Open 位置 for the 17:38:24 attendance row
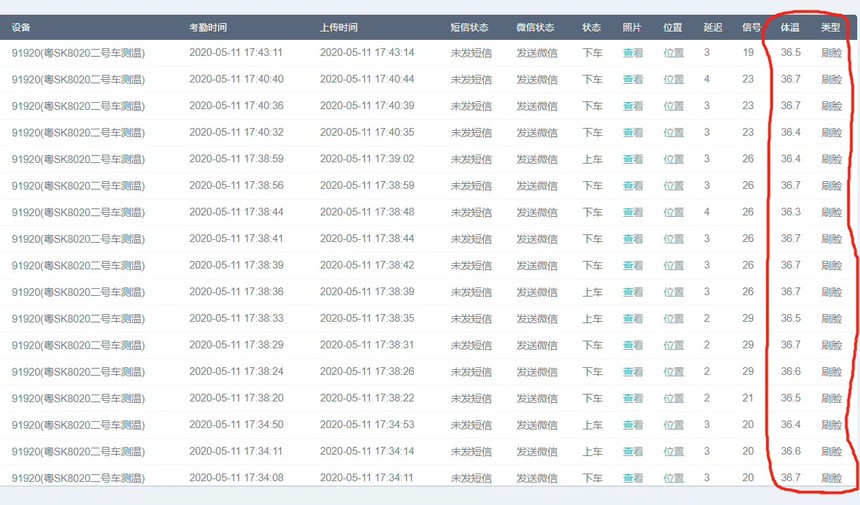The width and height of the screenshot is (860, 505). (x=673, y=372)
